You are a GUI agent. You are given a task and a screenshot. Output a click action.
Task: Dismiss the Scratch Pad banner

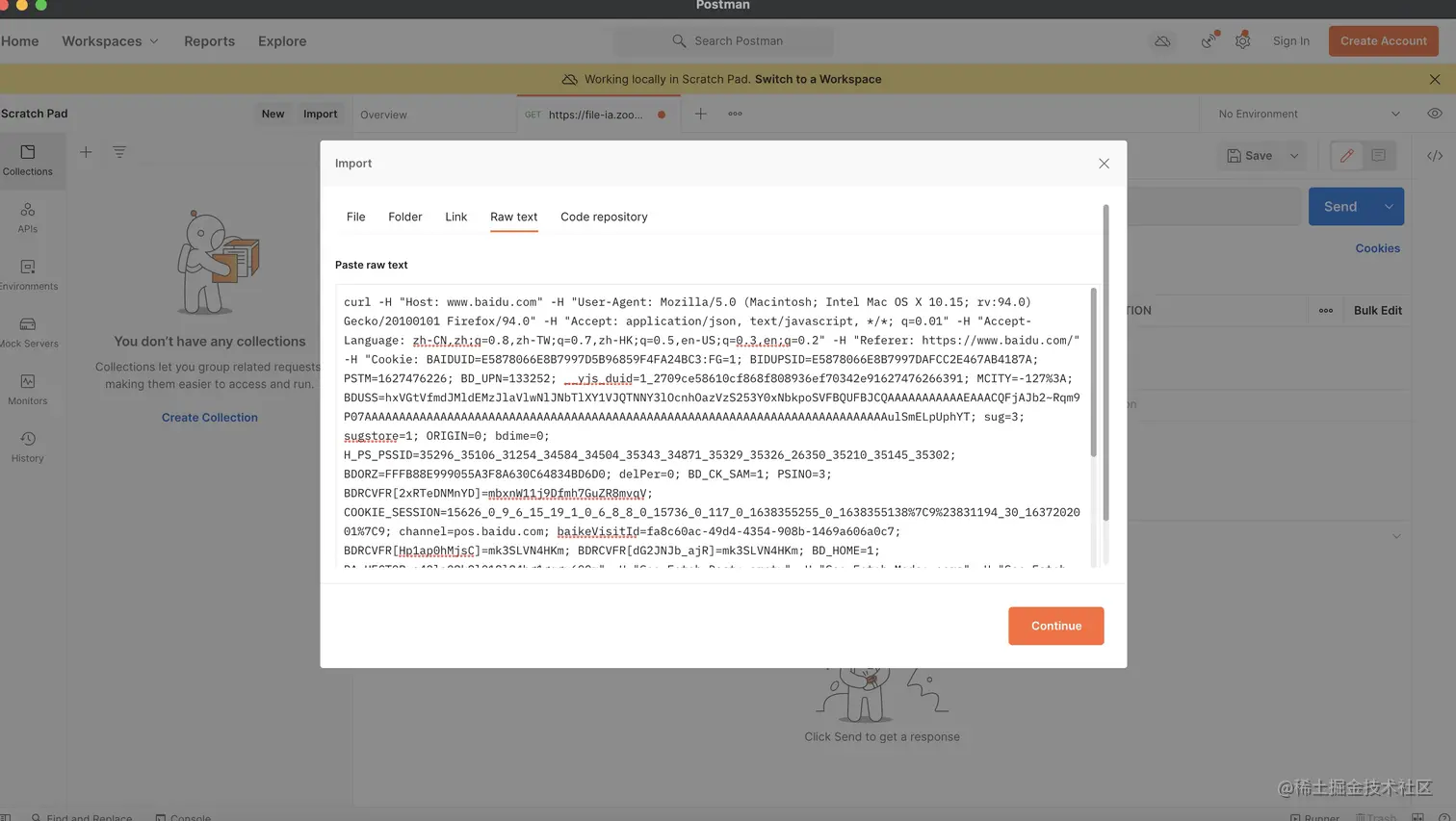(x=1435, y=79)
